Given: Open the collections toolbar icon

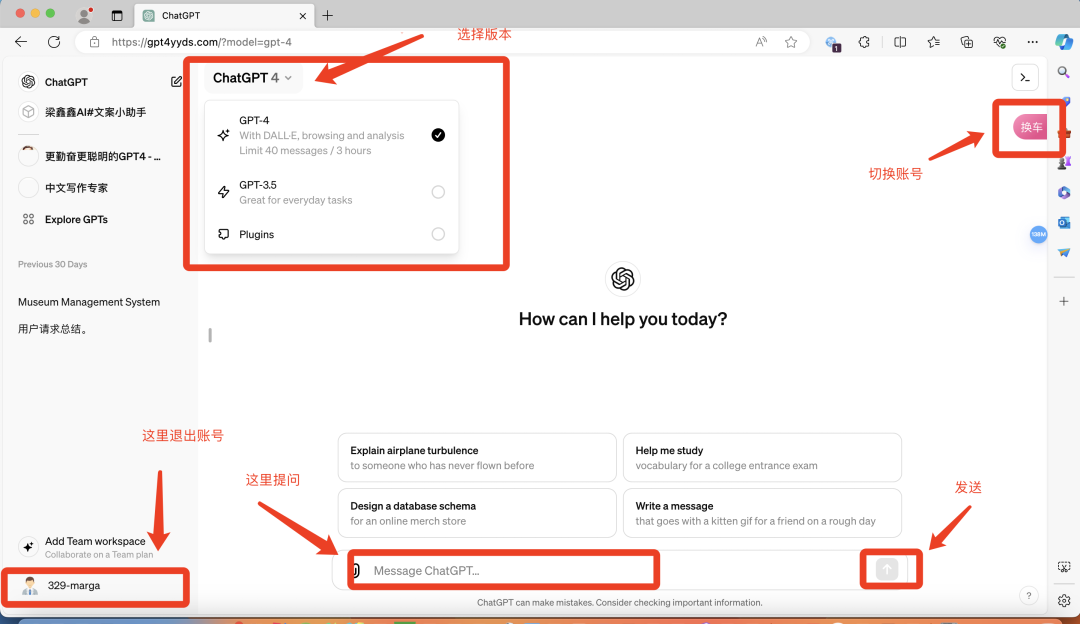Looking at the screenshot, I should coord(966,42).
